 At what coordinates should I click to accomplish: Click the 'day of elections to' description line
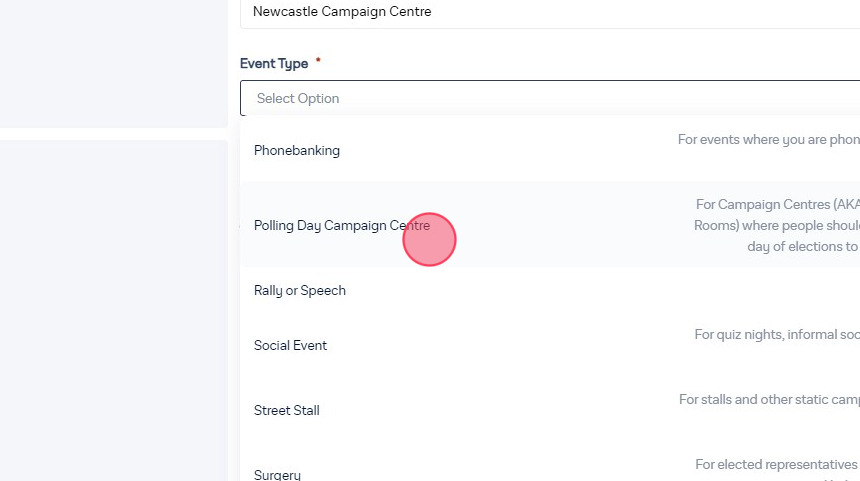(802, 246)
